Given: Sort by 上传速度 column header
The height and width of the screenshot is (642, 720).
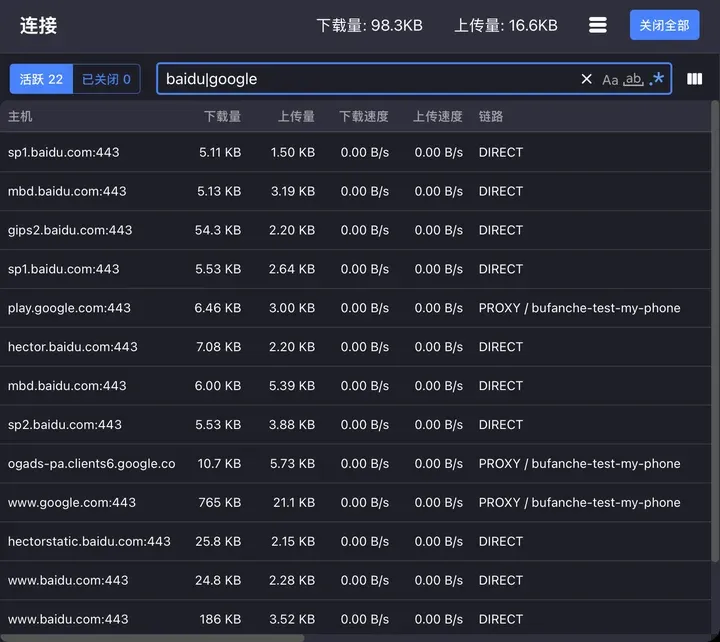Looking at the screenshot, I should tap(438, 116).
